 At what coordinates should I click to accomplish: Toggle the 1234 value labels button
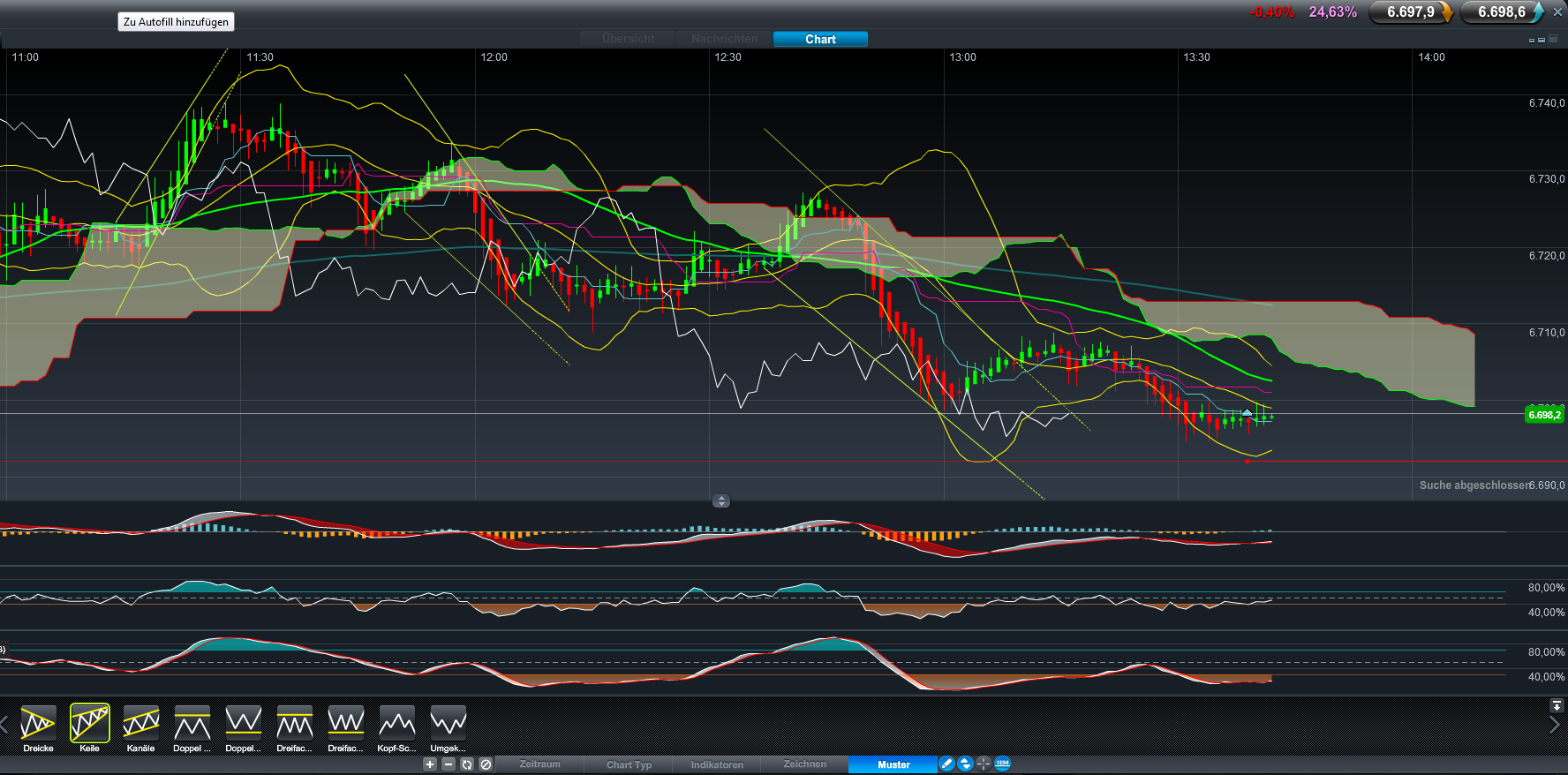(x=1002, y=764)
